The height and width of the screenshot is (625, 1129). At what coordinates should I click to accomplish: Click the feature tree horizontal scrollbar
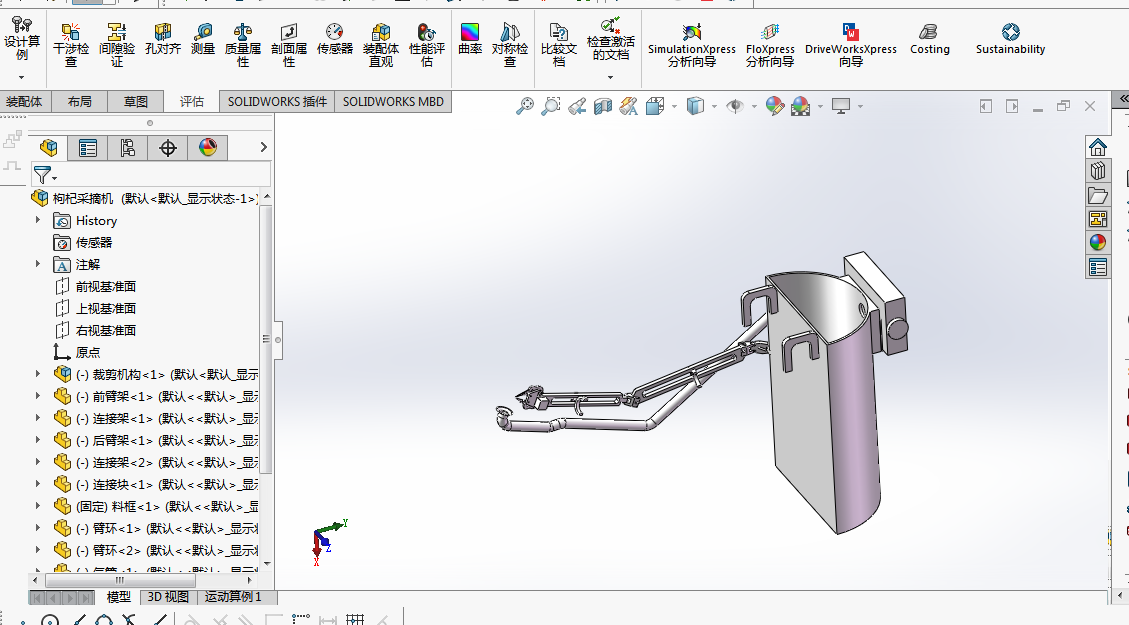point(120,580)
